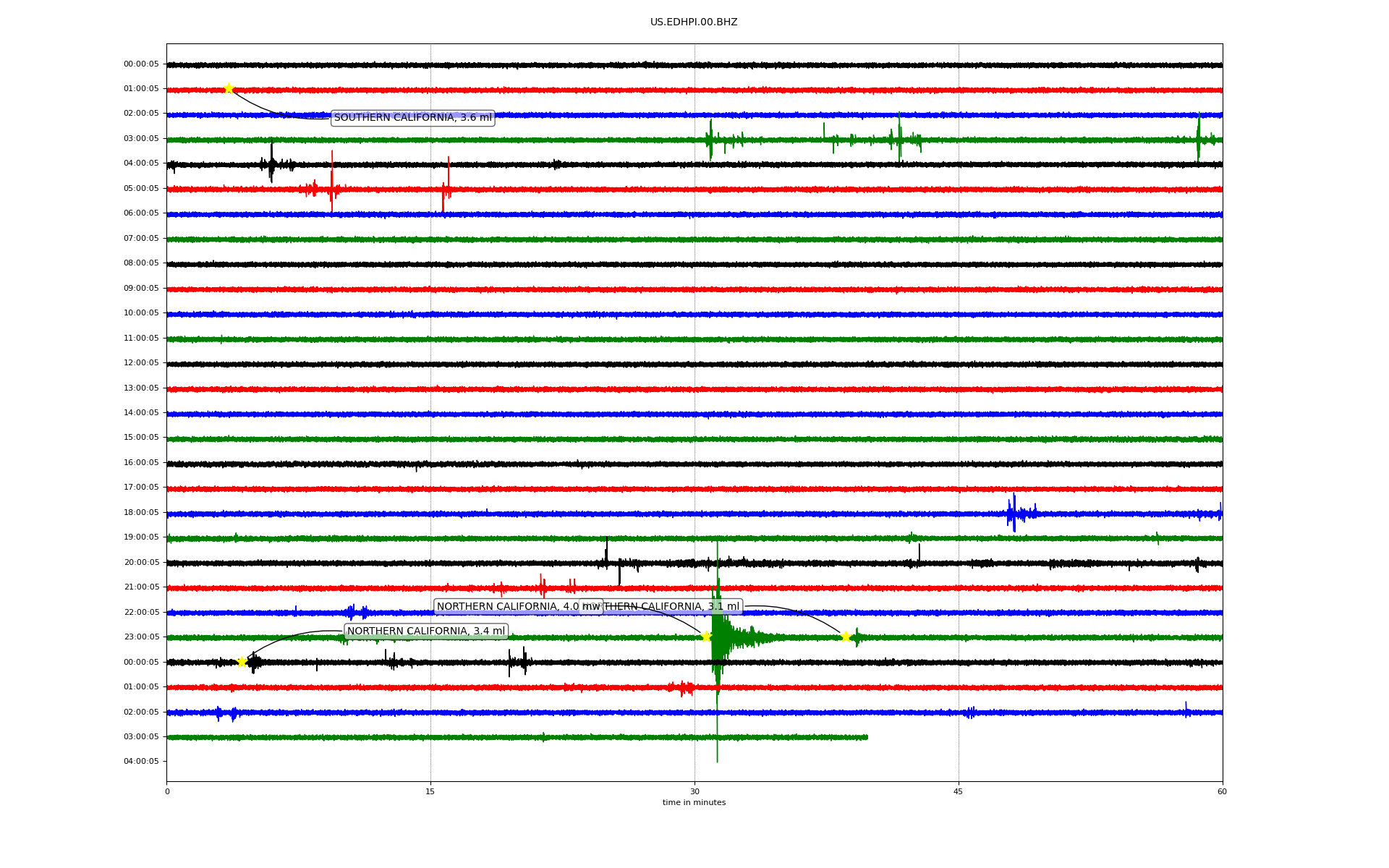Click the Southern California 3.6 ml event star
The height and width of the screenshot is (868, 1389).
[229, 88]
